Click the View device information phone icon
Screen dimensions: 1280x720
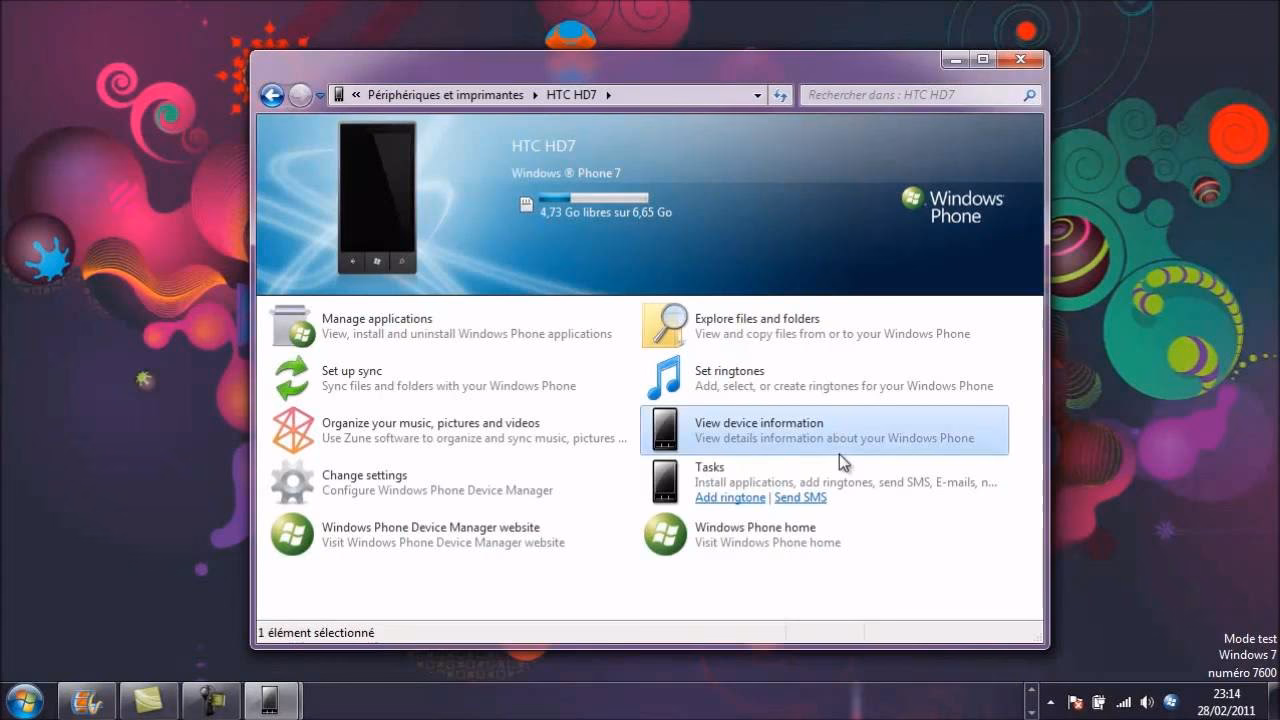pos(665,431)
